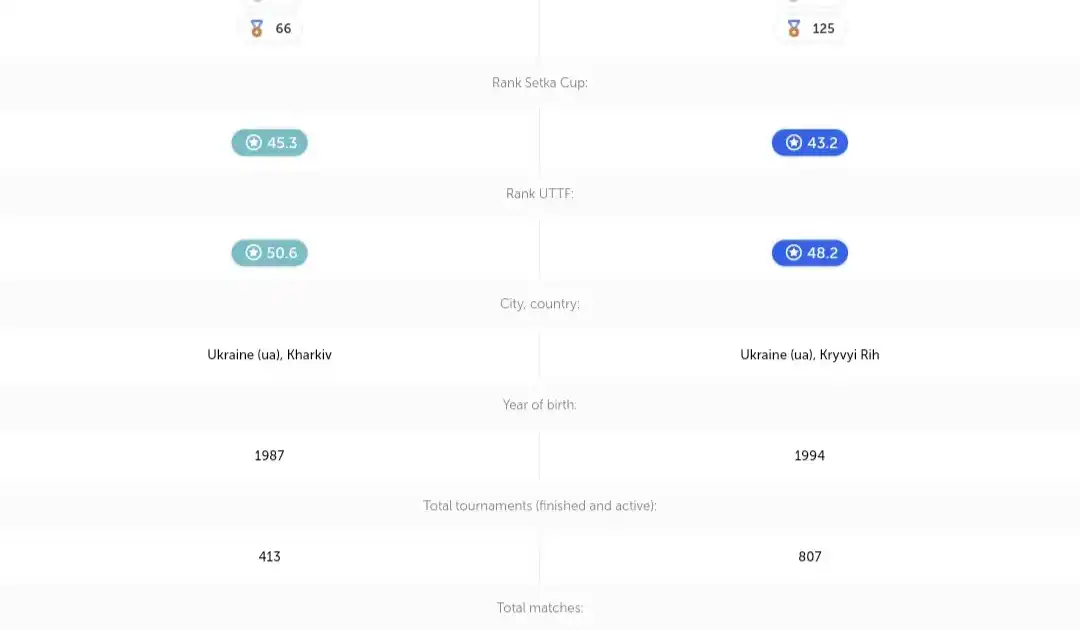Click the star icon in the 43.2 badge
Viewport: 1080px width, 630px height.
(794, 143)
